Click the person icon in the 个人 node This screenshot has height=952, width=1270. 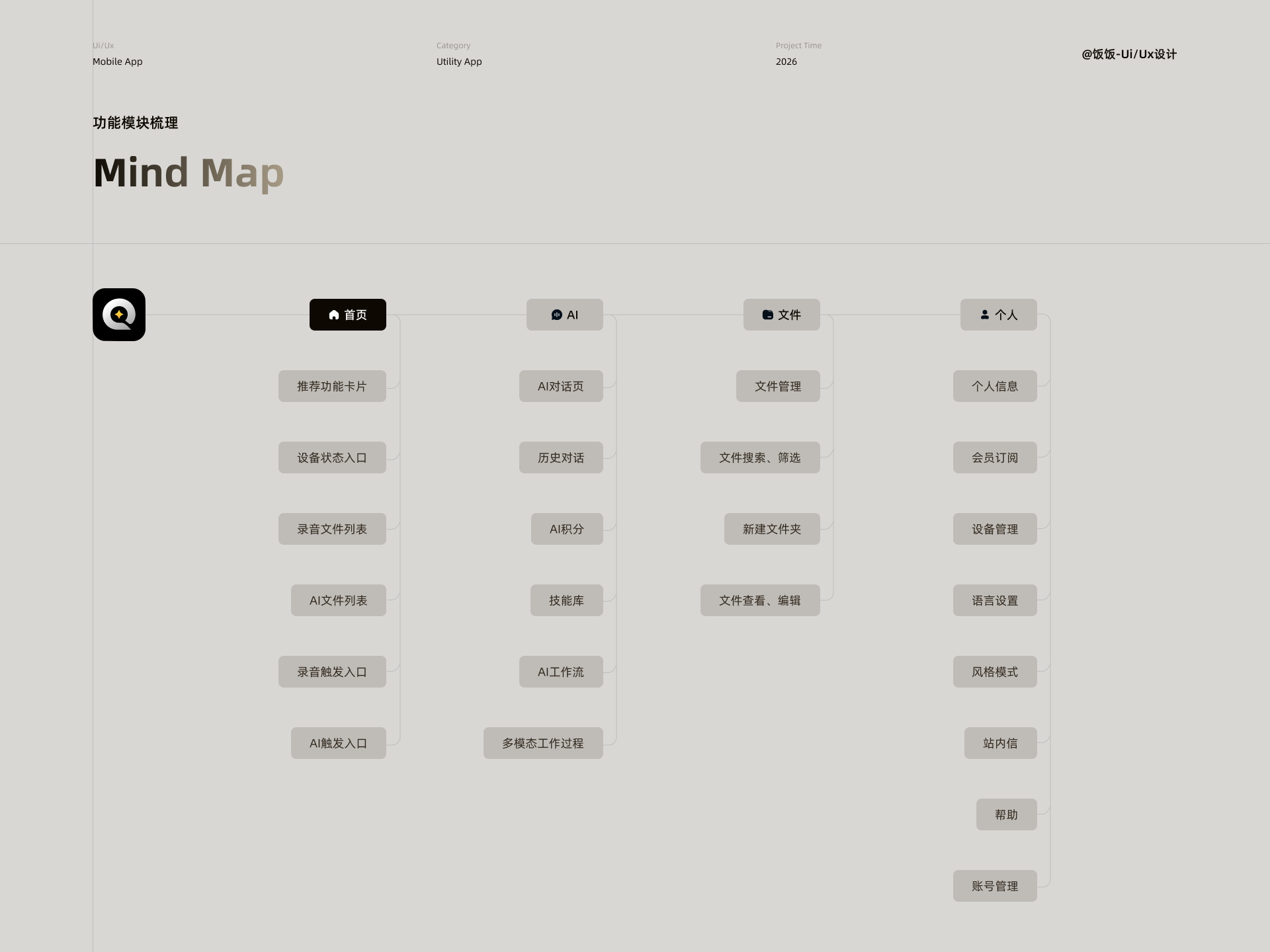pyautogui.click(x=985, y=315)
